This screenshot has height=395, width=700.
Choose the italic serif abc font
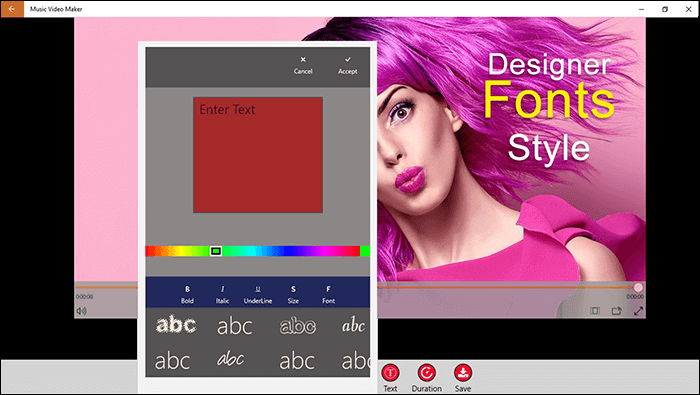pos(354,325)
